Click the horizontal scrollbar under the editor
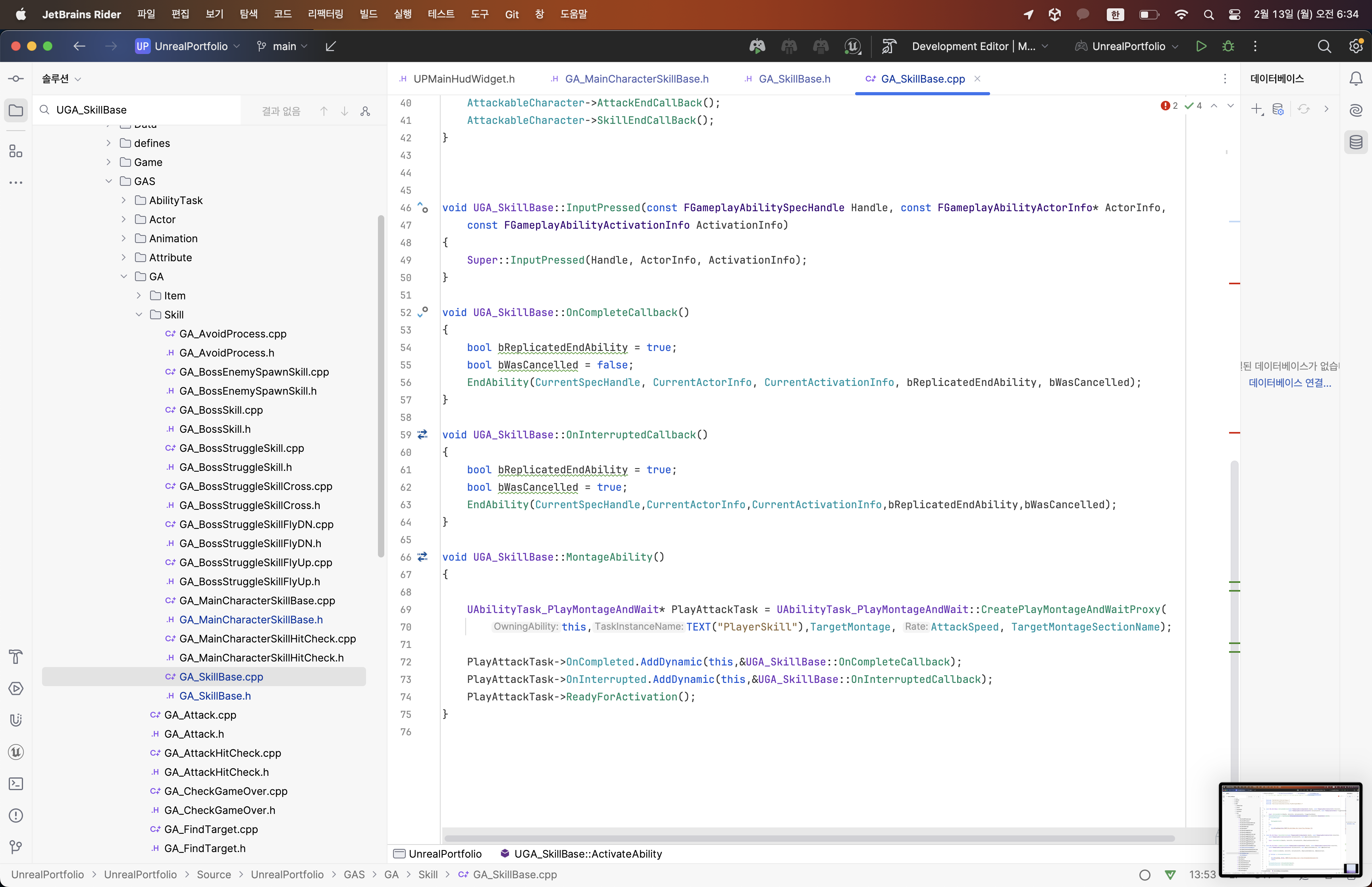Image resolution: width=1372 pixels, height=887 pixels. (806, 838)
